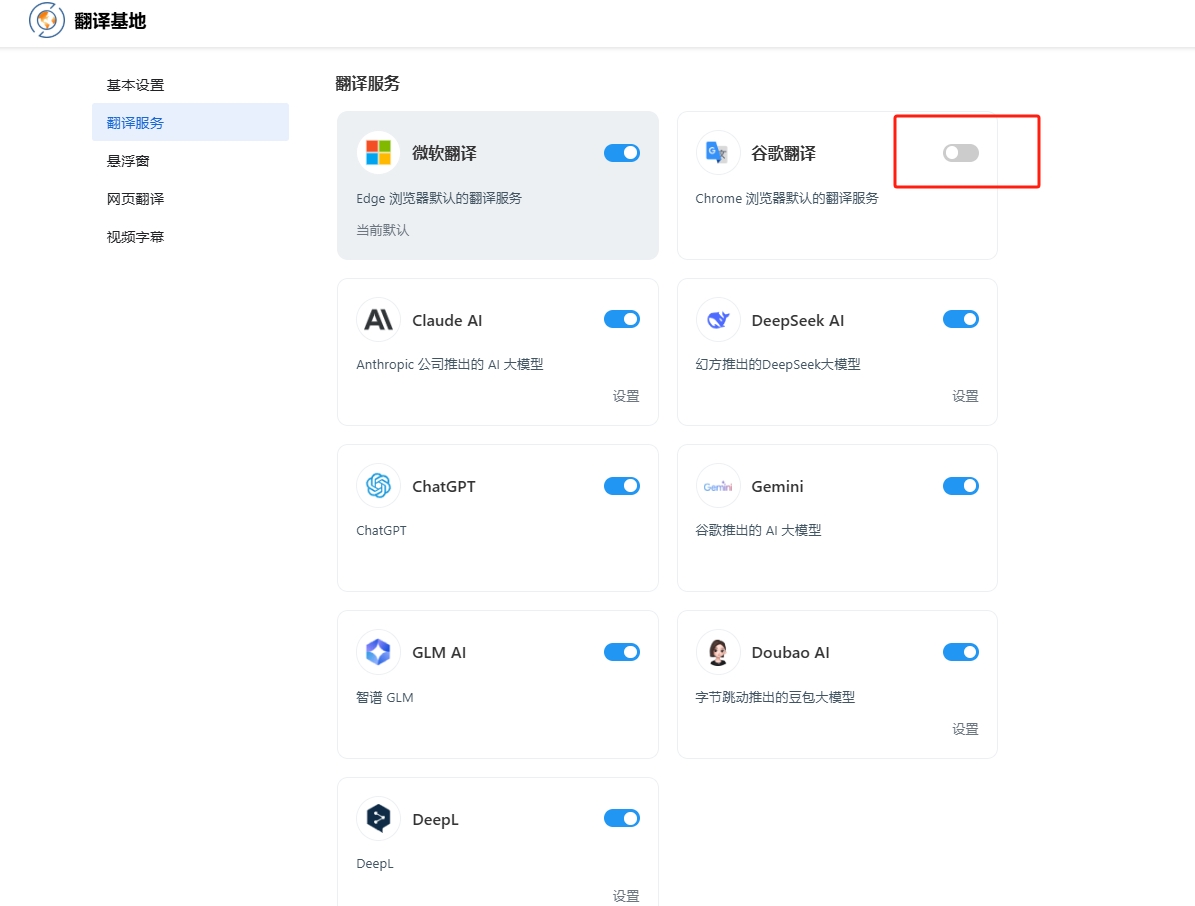Click the 谷歌翻译 Google Translate icon

(x=718, y=152)
